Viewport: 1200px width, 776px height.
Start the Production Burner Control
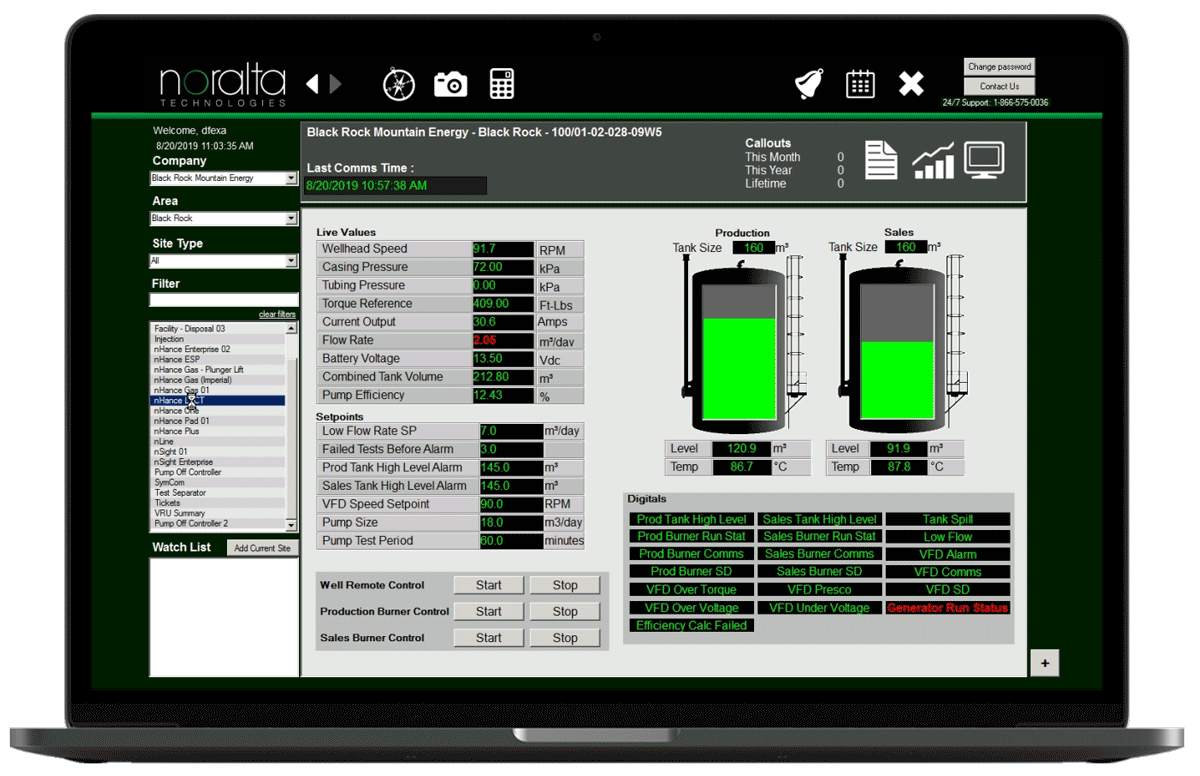point(489,611)
